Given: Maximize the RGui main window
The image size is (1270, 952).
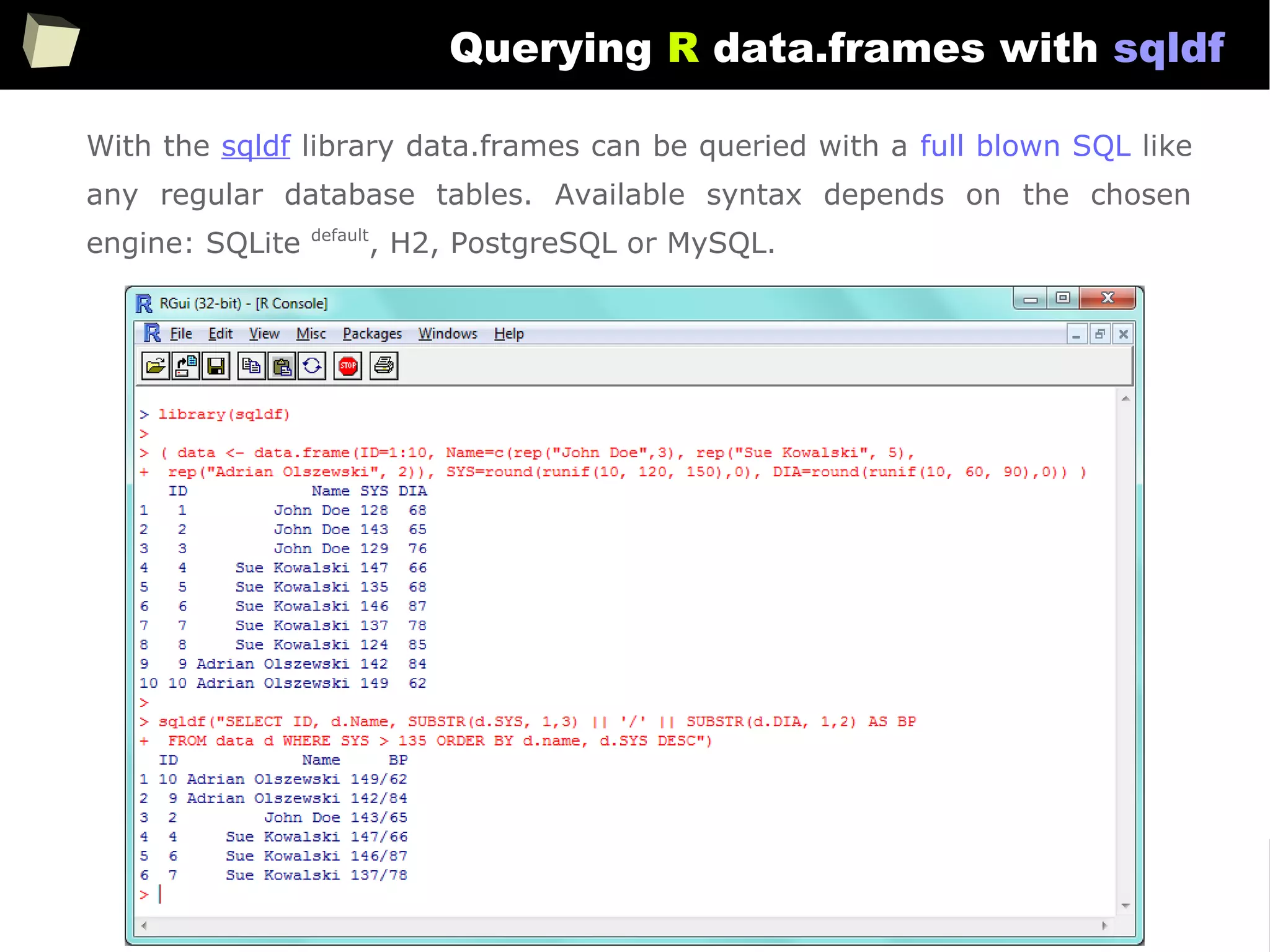Looking at the screenshot, I should point(1063,299).
